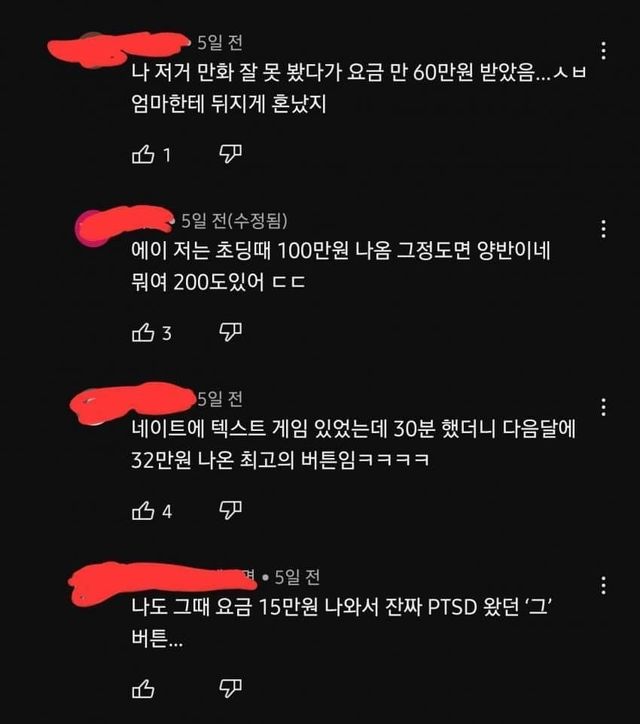
Task: Click the like count 4 on the 네이트 comment
Action: tap(167, 512)
